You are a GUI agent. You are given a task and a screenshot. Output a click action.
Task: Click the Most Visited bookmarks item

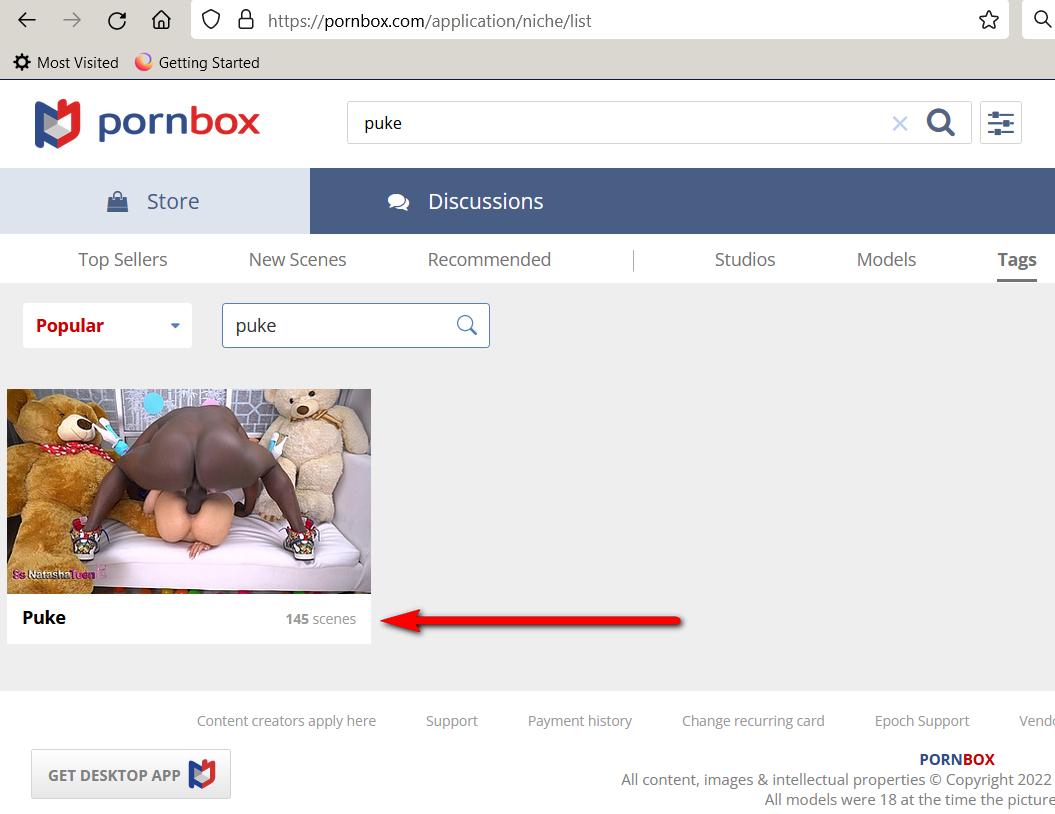click(66, 62)
